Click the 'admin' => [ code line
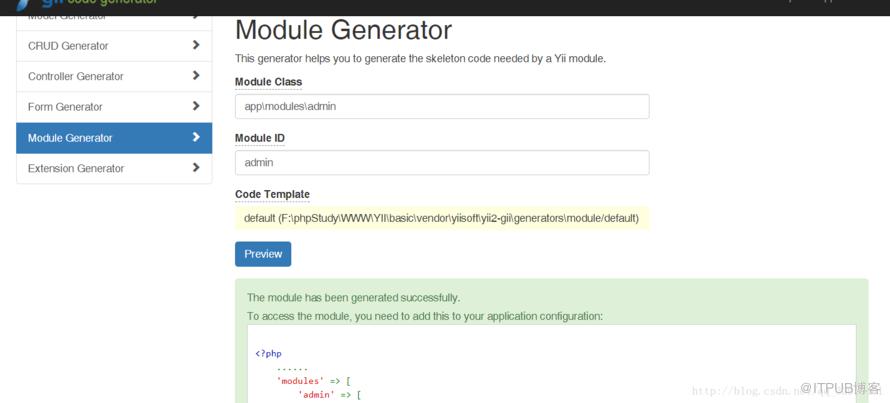 coord(329,394)
